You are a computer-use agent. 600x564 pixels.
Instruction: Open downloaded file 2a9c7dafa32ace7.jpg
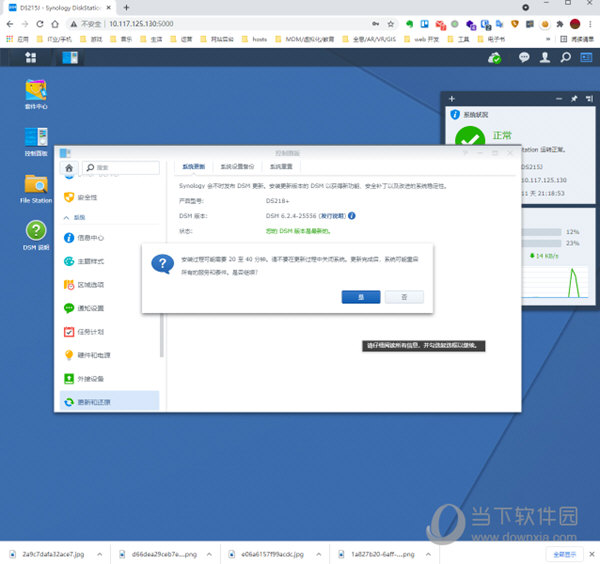click(x=49, y=554)
